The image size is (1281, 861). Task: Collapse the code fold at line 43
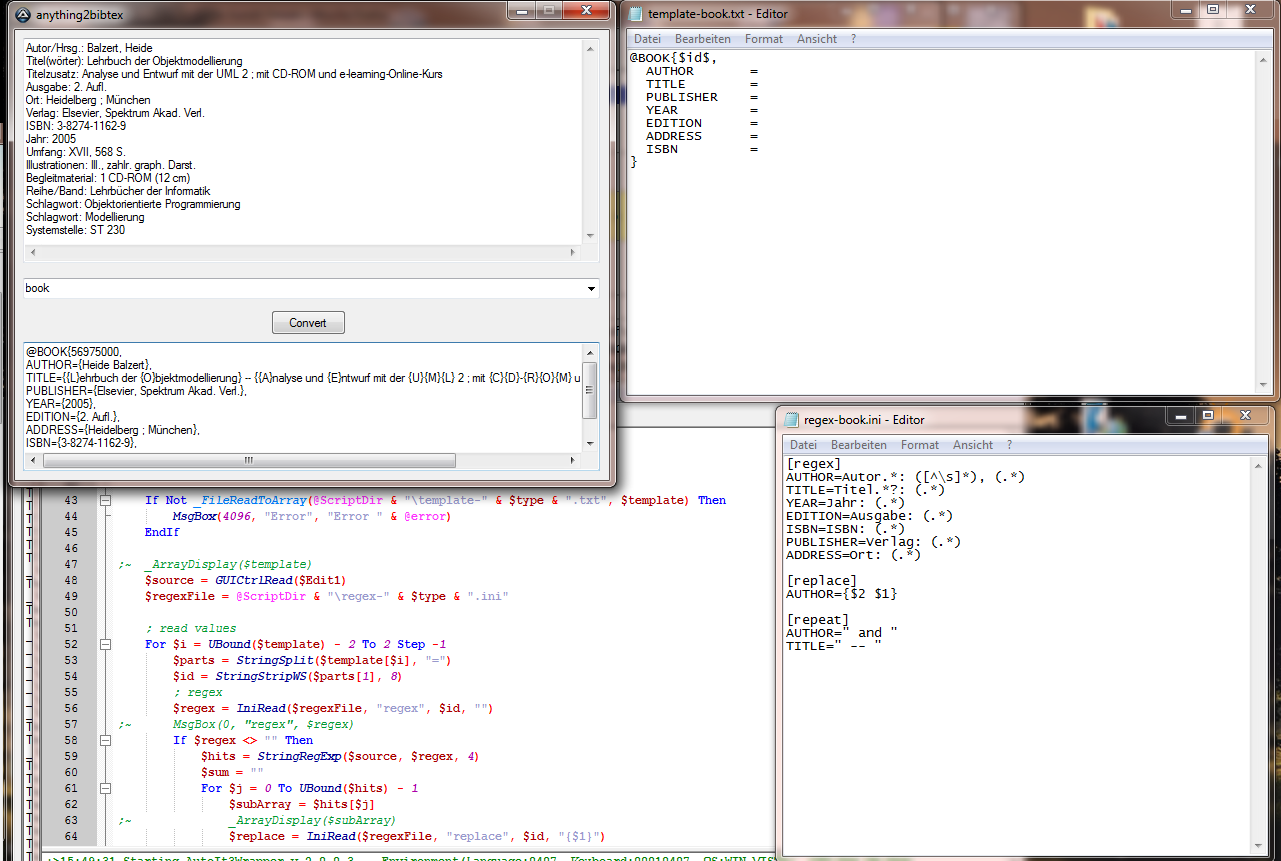pyautogui.click(x=104, y=500)
